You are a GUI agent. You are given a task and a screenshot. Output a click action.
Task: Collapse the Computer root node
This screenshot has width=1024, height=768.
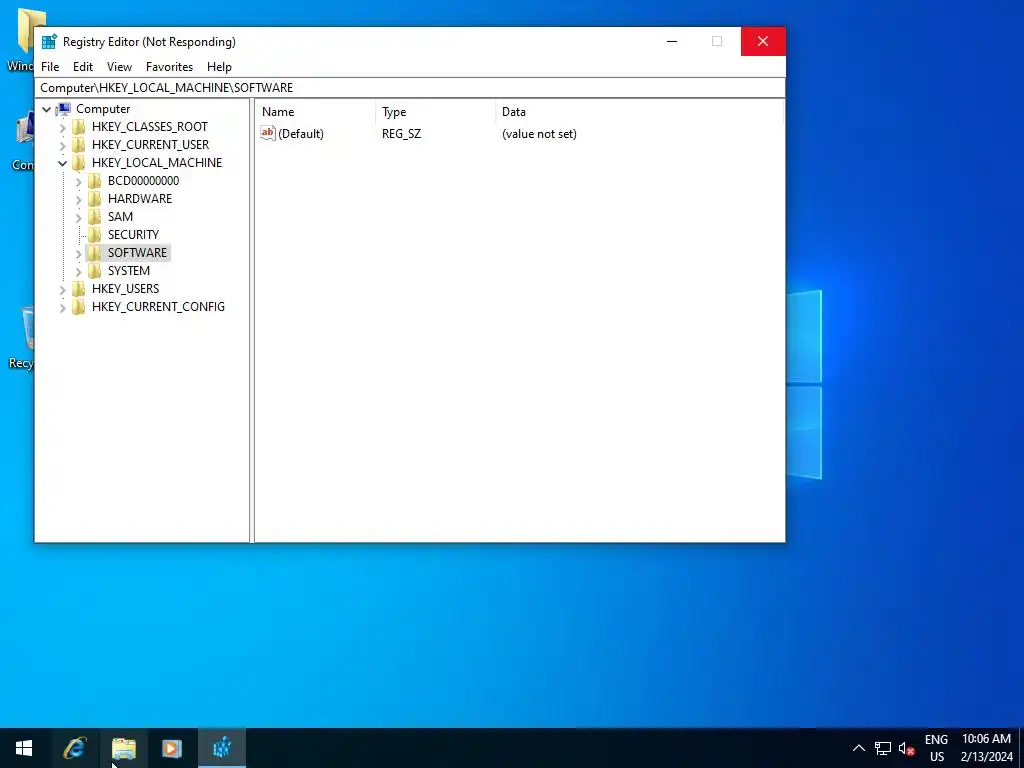coord(46,110)
